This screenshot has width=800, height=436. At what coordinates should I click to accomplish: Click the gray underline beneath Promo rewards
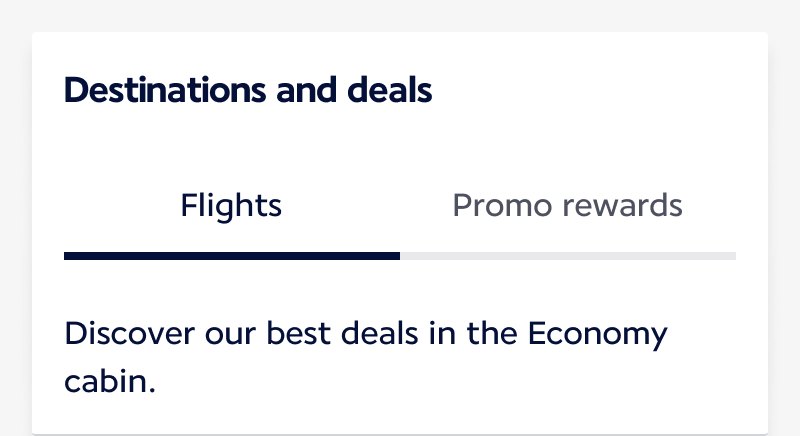(x=567, y=256)
